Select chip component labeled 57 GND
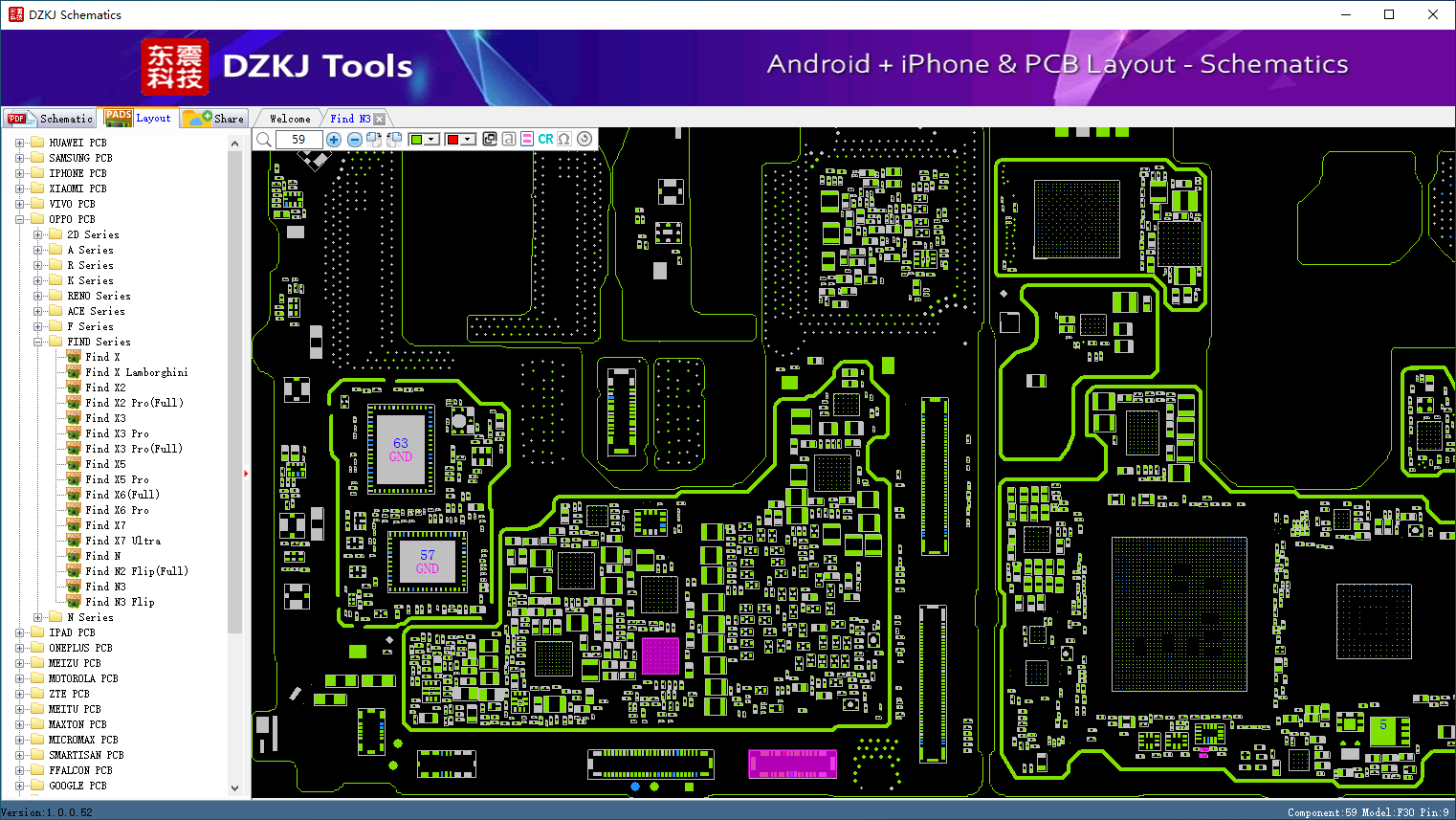This screenshot has width=1456, height=820. [428, 562]
